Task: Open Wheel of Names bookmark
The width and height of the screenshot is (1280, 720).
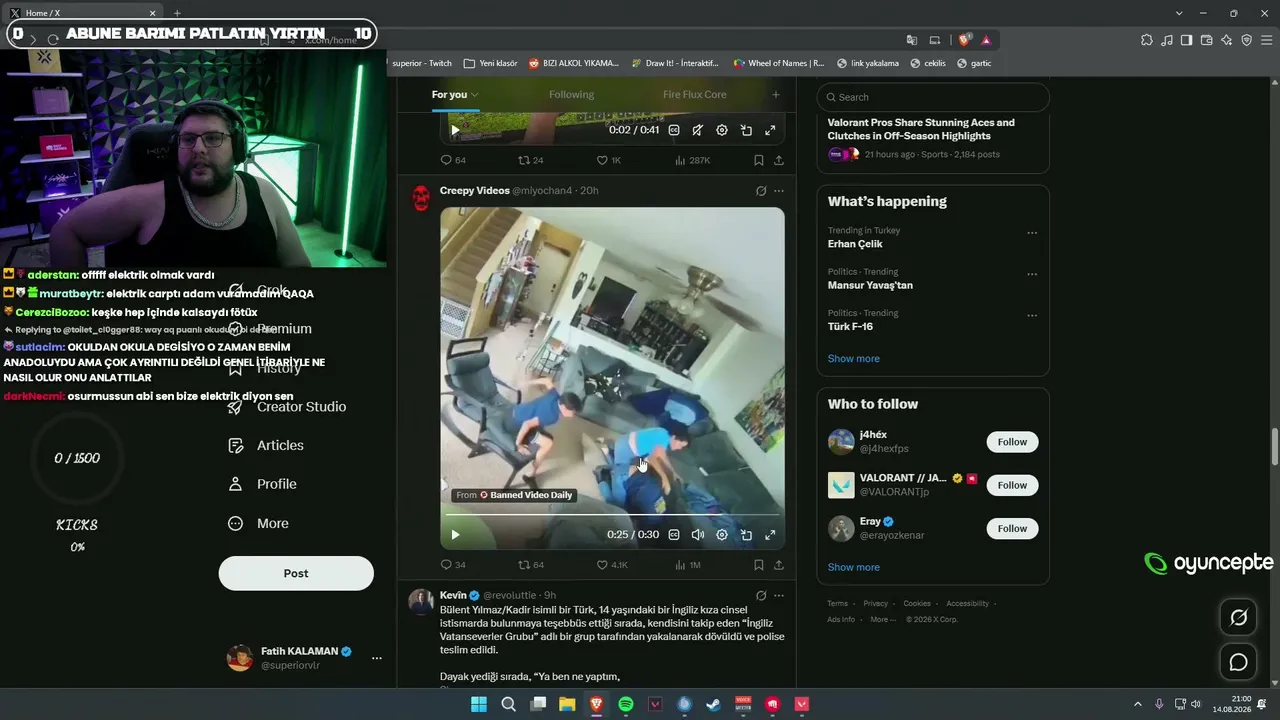Action: (x=779, y=63)
